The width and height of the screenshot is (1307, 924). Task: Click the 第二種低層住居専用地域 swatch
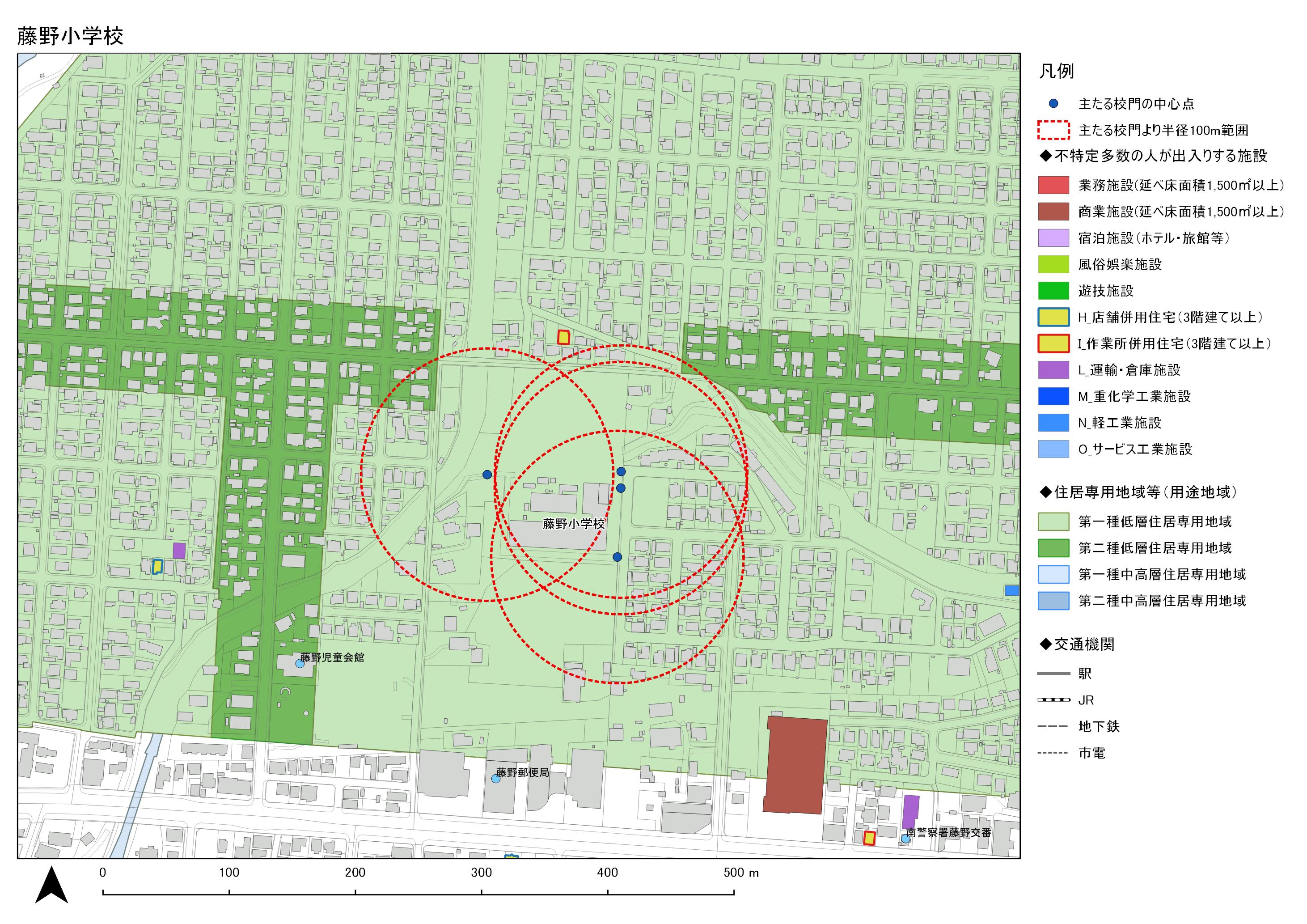coord(1053,548)
